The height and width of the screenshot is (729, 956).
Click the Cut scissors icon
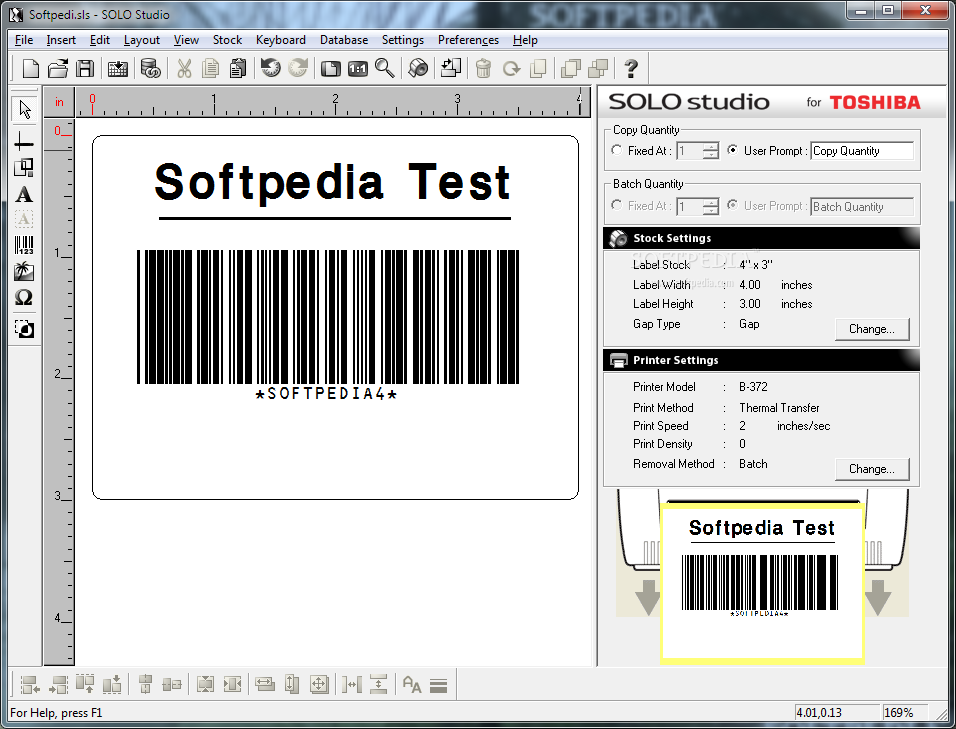click(184, 68)
